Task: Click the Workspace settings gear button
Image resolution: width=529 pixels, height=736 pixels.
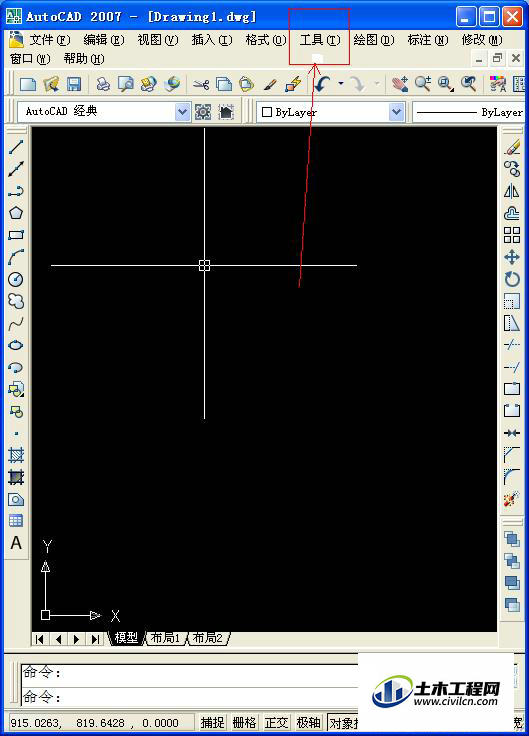Action: click(x=203, y=112)
